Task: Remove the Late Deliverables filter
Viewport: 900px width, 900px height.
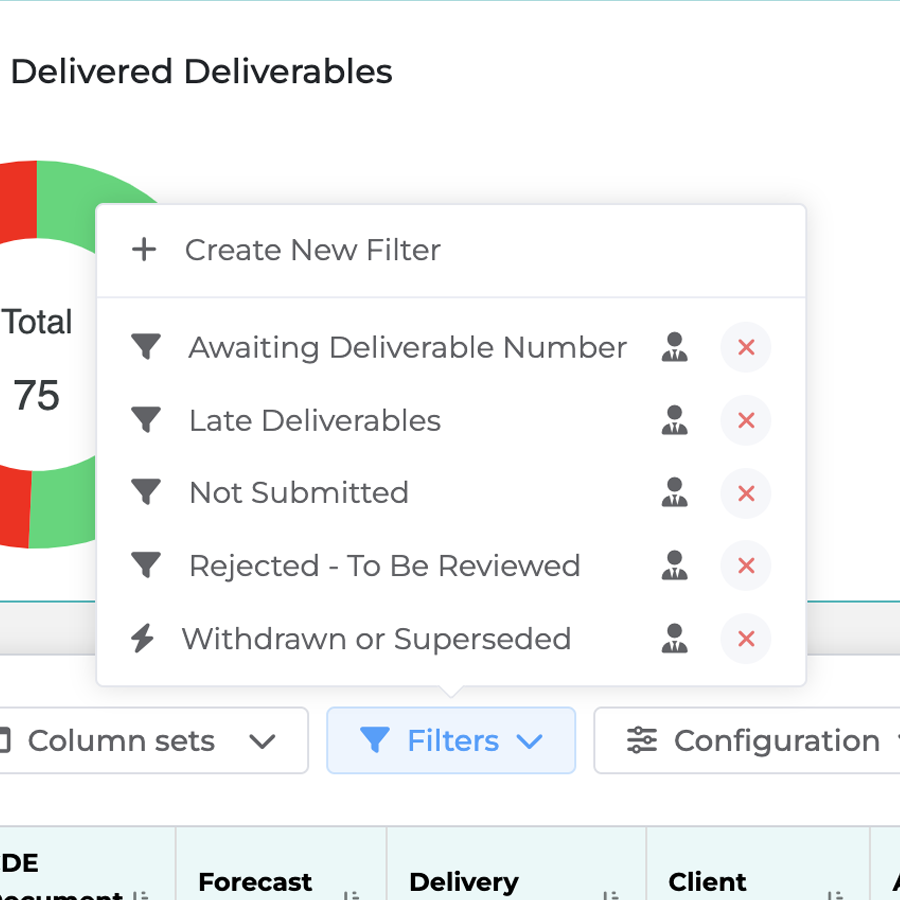Action: 745,421
